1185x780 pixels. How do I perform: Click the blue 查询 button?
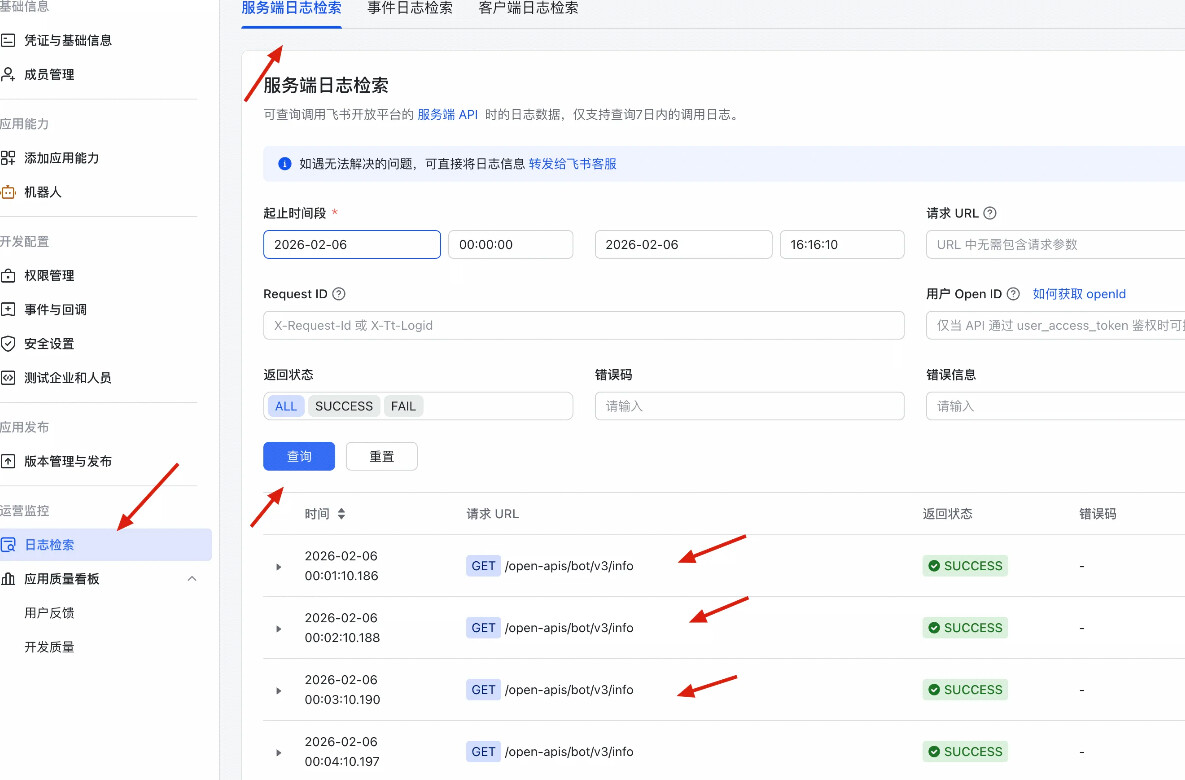[299, 456]
